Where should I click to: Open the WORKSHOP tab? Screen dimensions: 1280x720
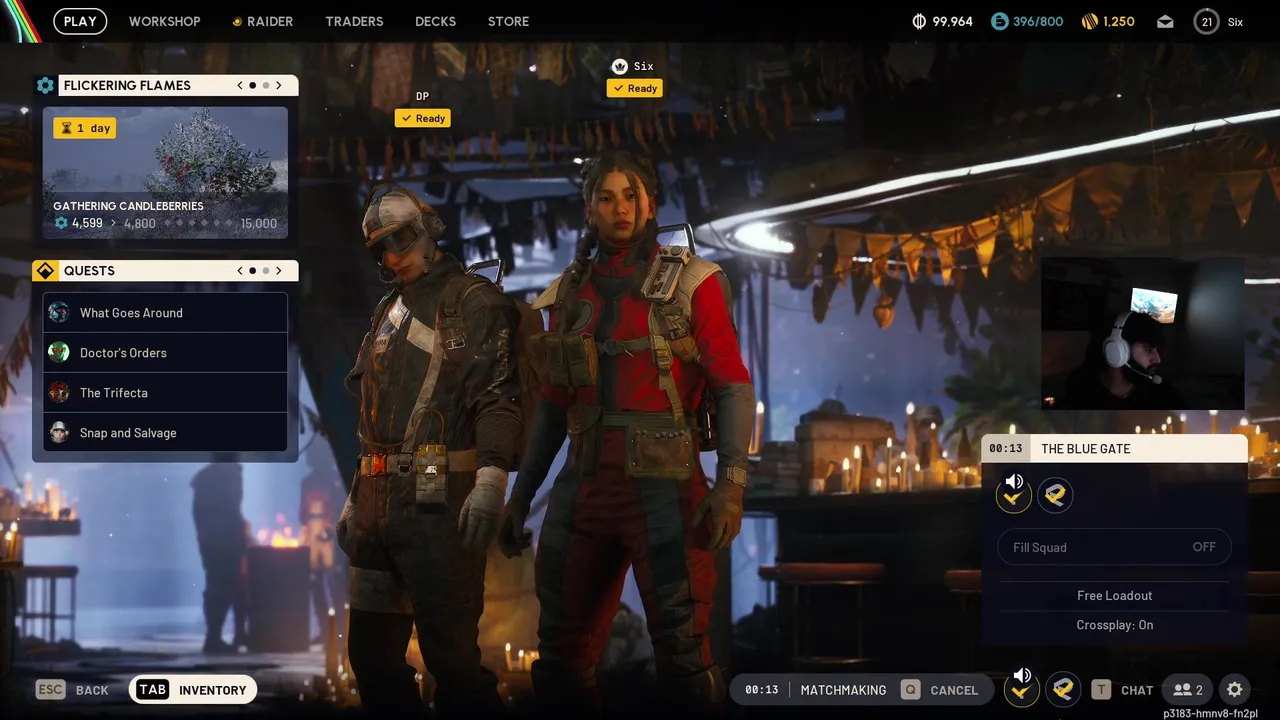click(x=164, y=21)
